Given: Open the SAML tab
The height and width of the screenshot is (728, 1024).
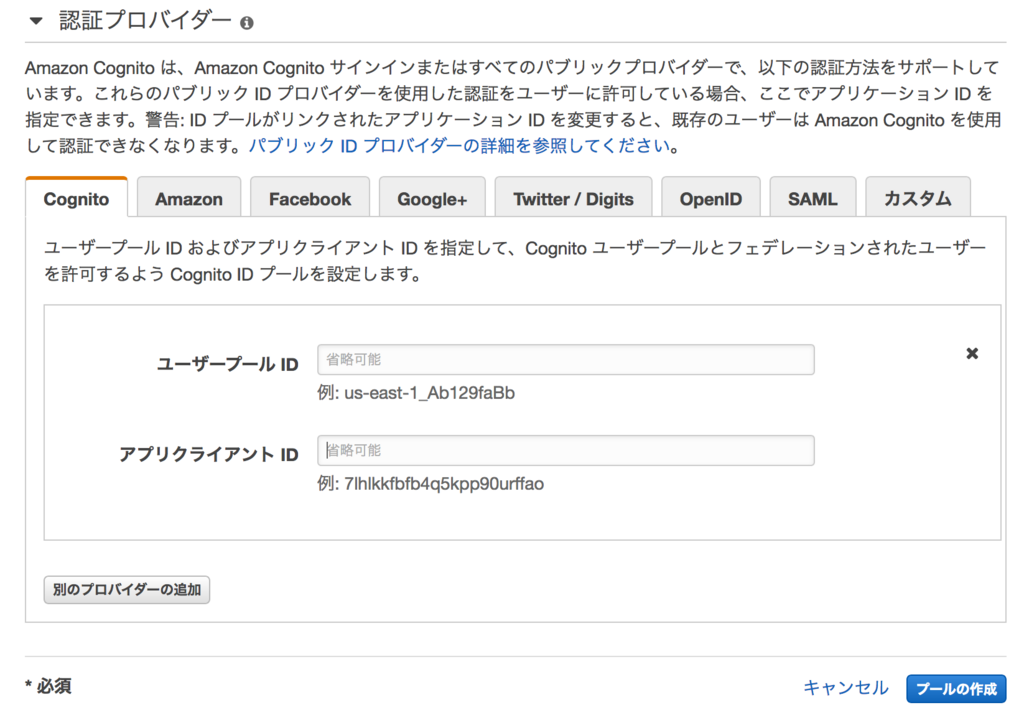Looking at the screenshot, I should coord(812,198).
